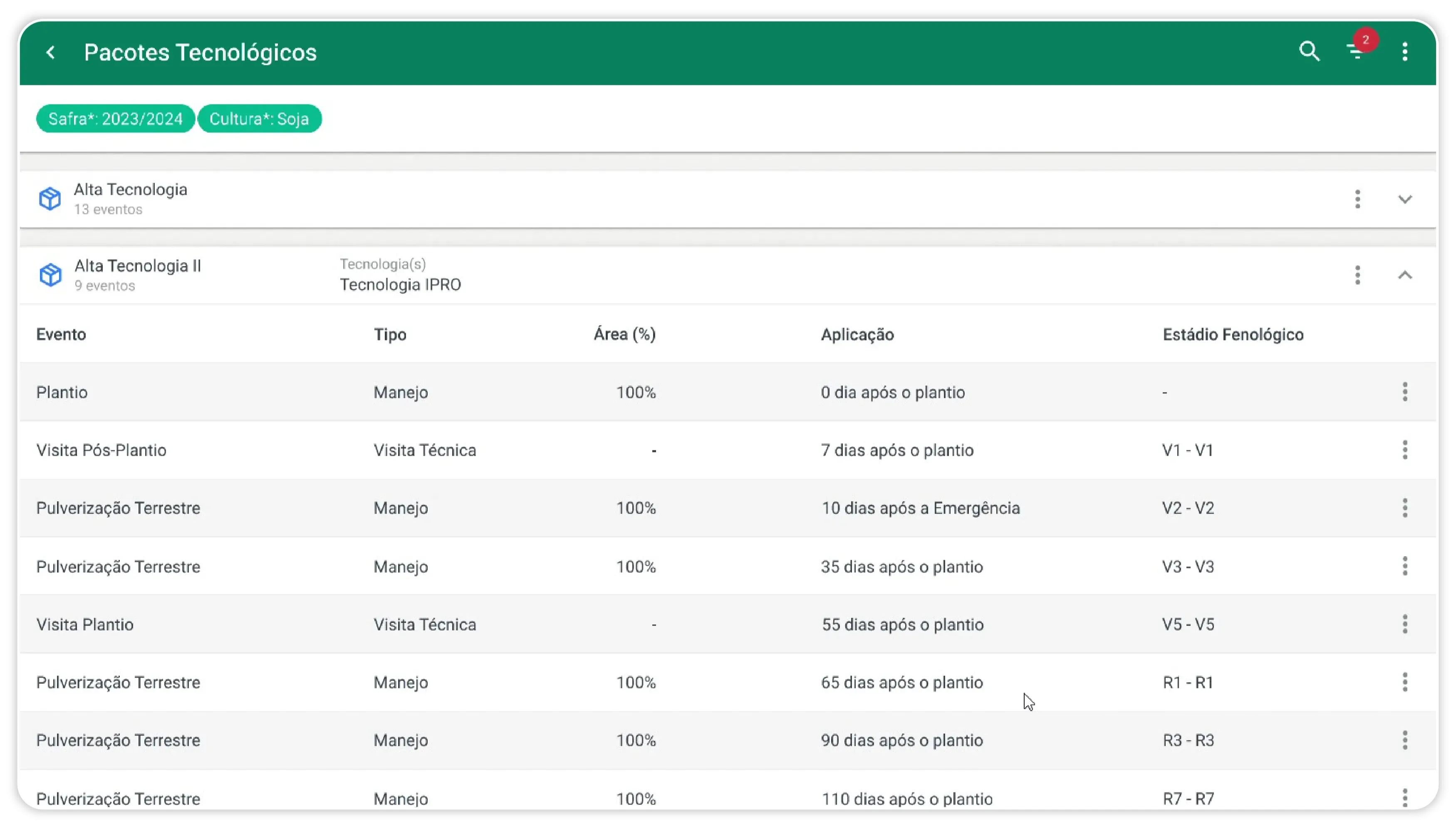Click the R1 - R1 stage cell
The width and height of the screenshot is (1456, 832).
(x=1188, y=682)
